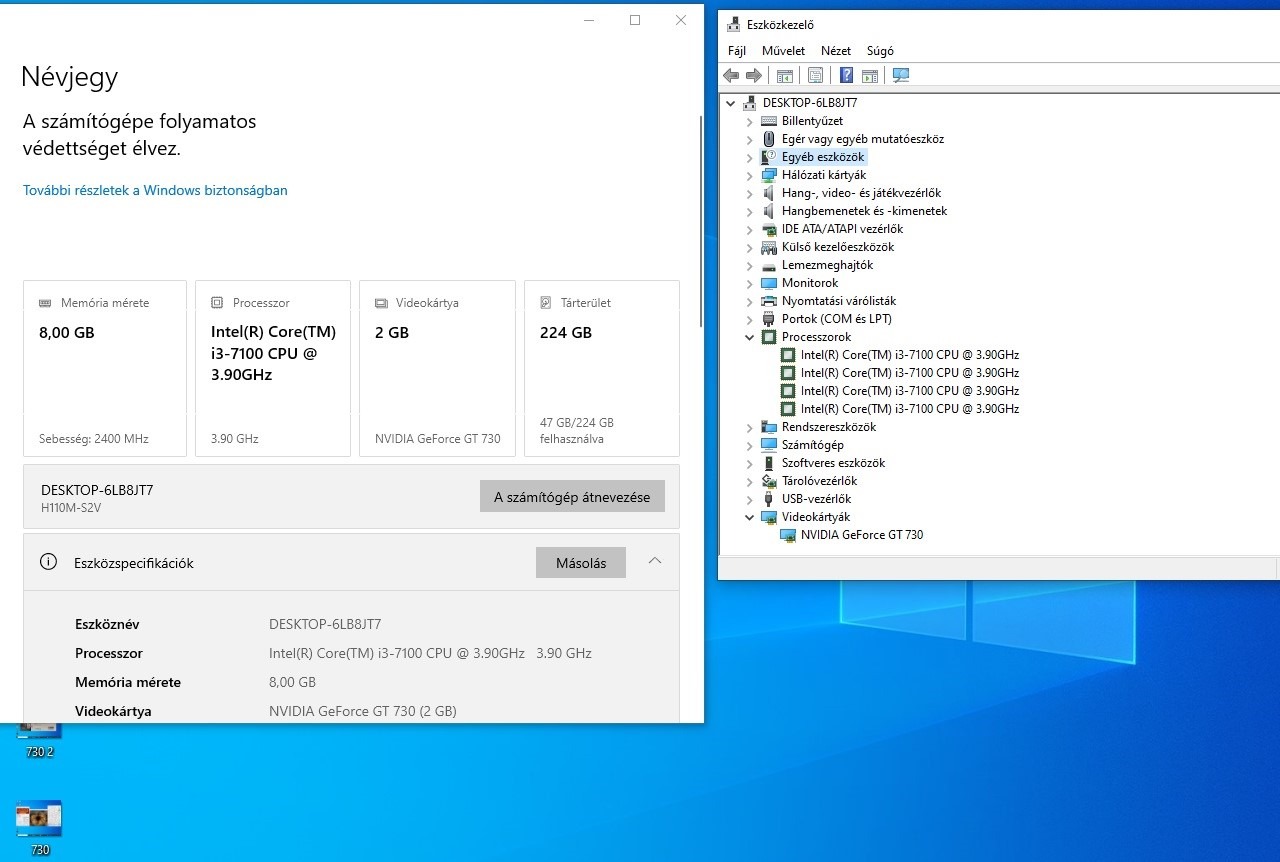Click the Másolás button
Image resolution: width=1280 pixels, height=862 pixels.
click(581, 563)
